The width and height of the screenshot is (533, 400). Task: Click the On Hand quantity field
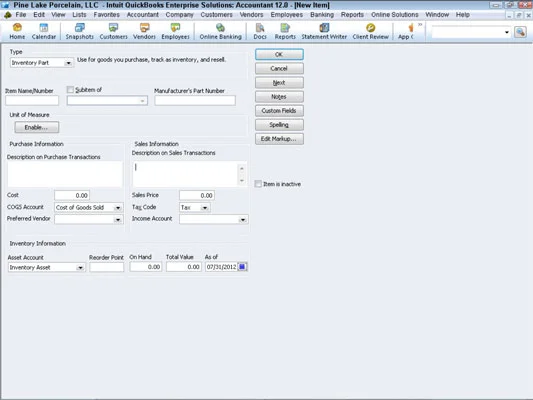point(145,267)
